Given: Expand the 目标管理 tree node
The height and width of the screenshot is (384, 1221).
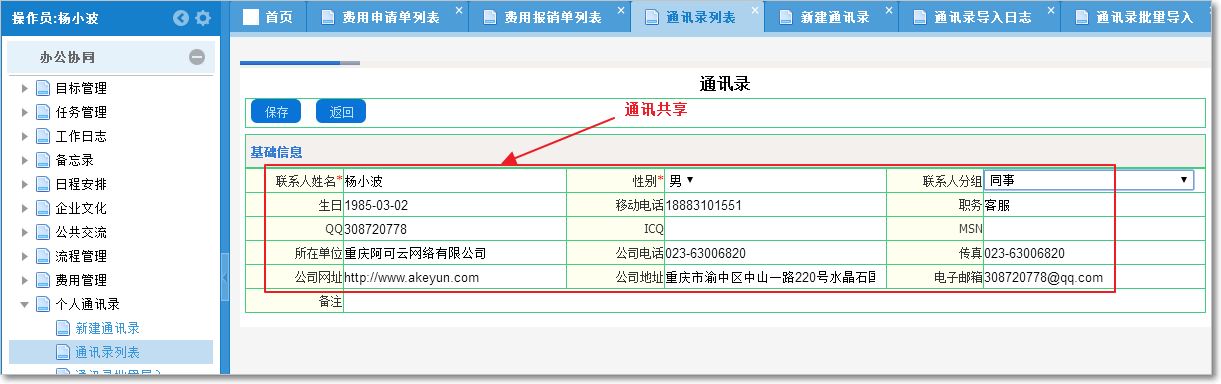Looking at the screenshot, I should tap(25, 88).
